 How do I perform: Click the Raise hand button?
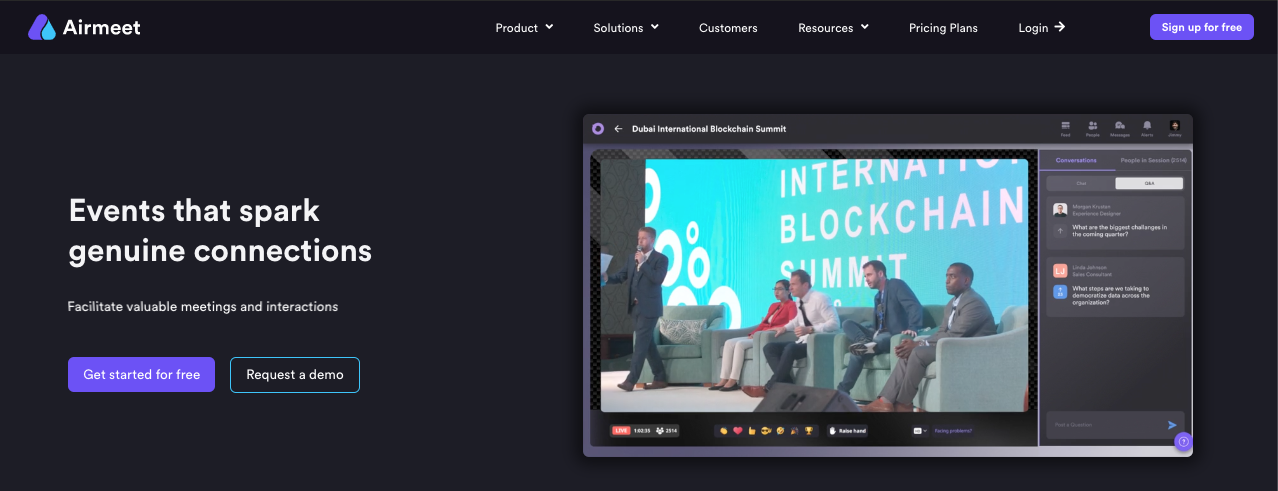(x=848, y=431)
